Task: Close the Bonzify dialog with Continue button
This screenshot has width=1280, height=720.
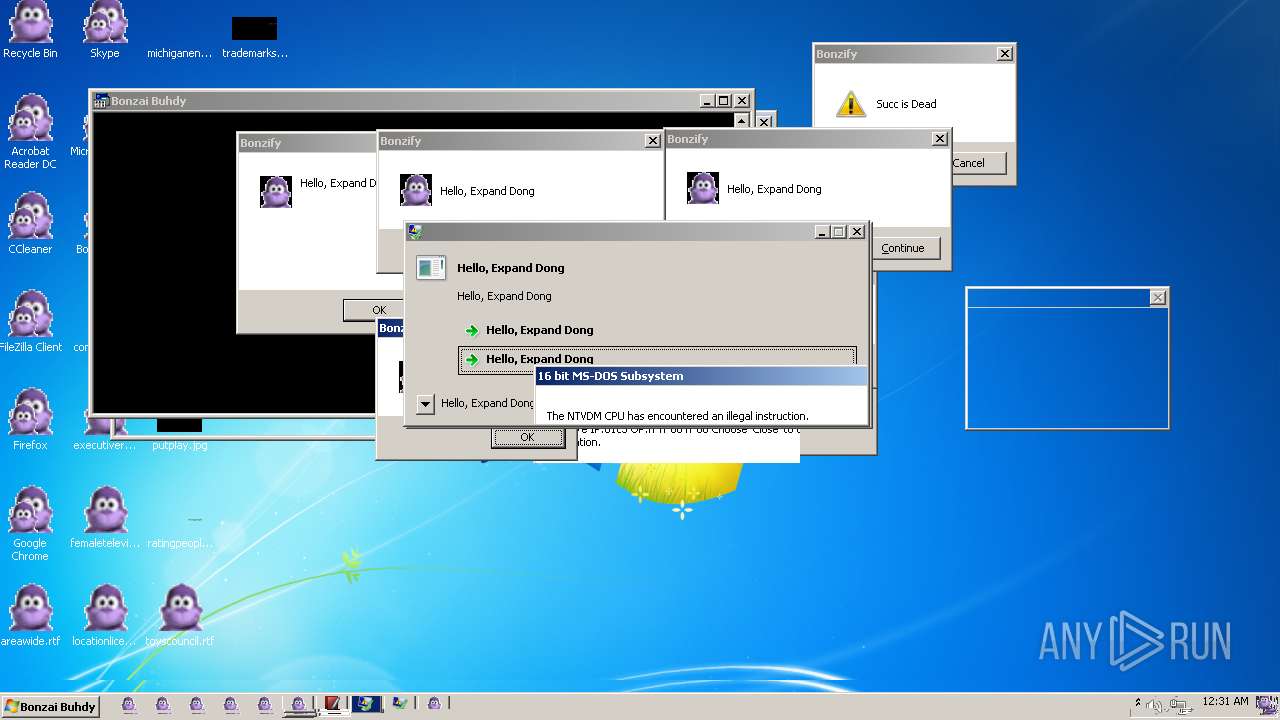Action: [939, 139]
